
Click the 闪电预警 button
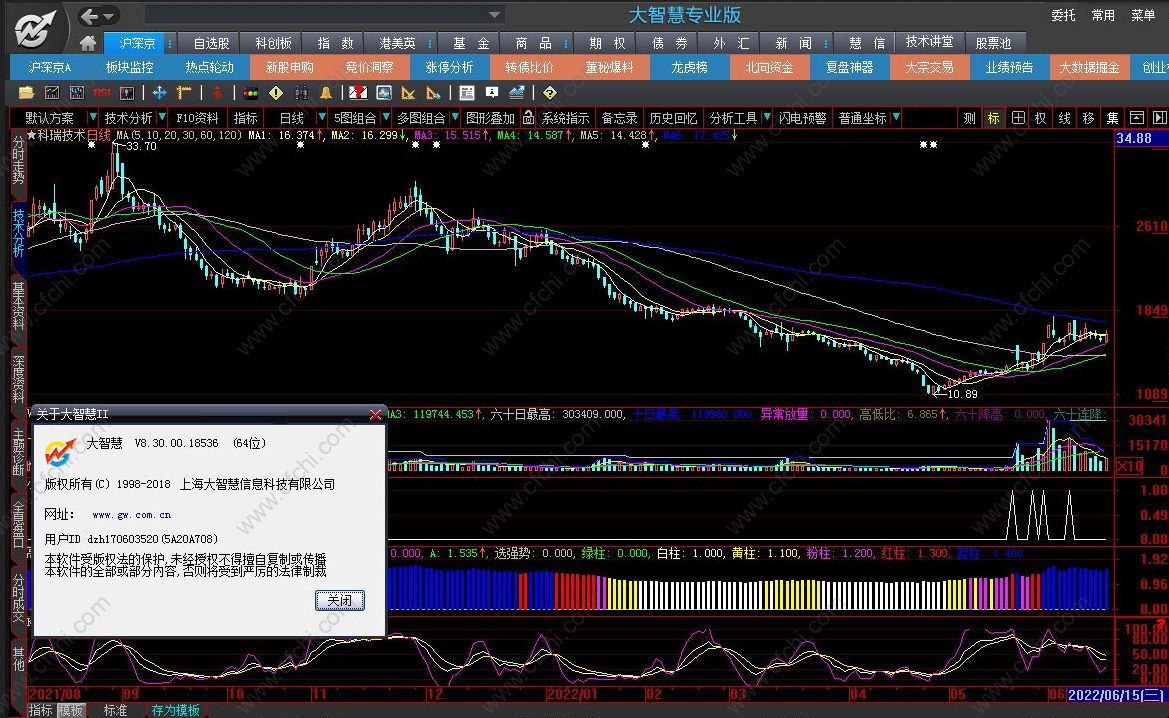tap(802, 118)
